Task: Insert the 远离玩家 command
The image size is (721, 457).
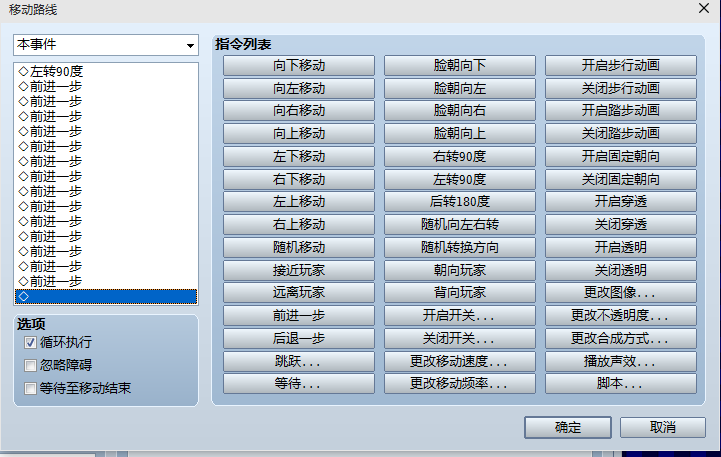Action: point(299,292)
